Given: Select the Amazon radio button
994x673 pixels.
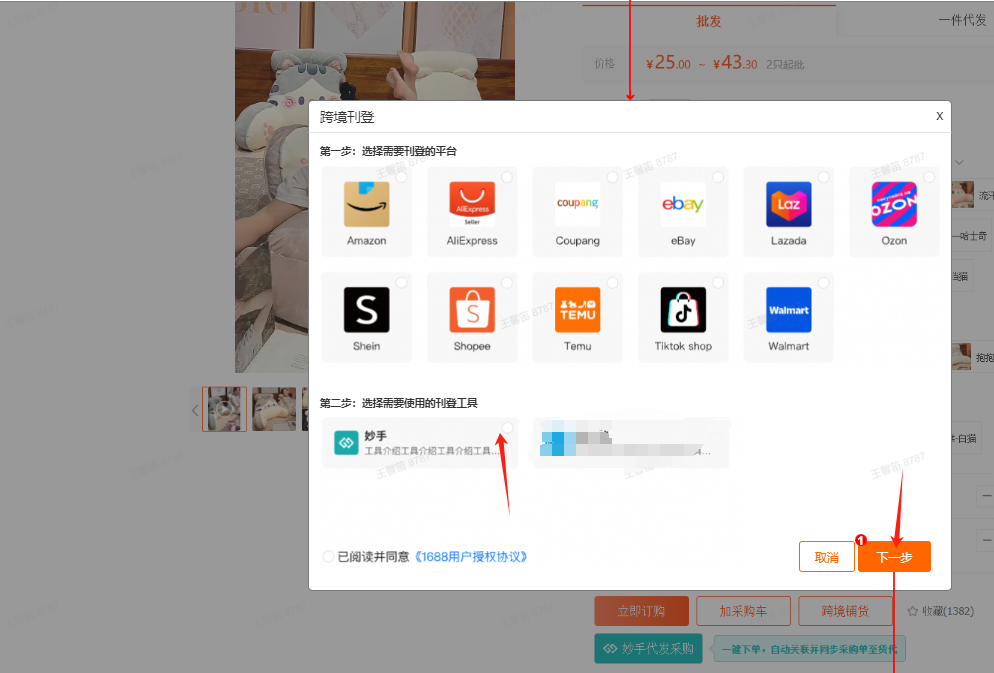Looking at the screenshot, I should [x=401, y=177].
